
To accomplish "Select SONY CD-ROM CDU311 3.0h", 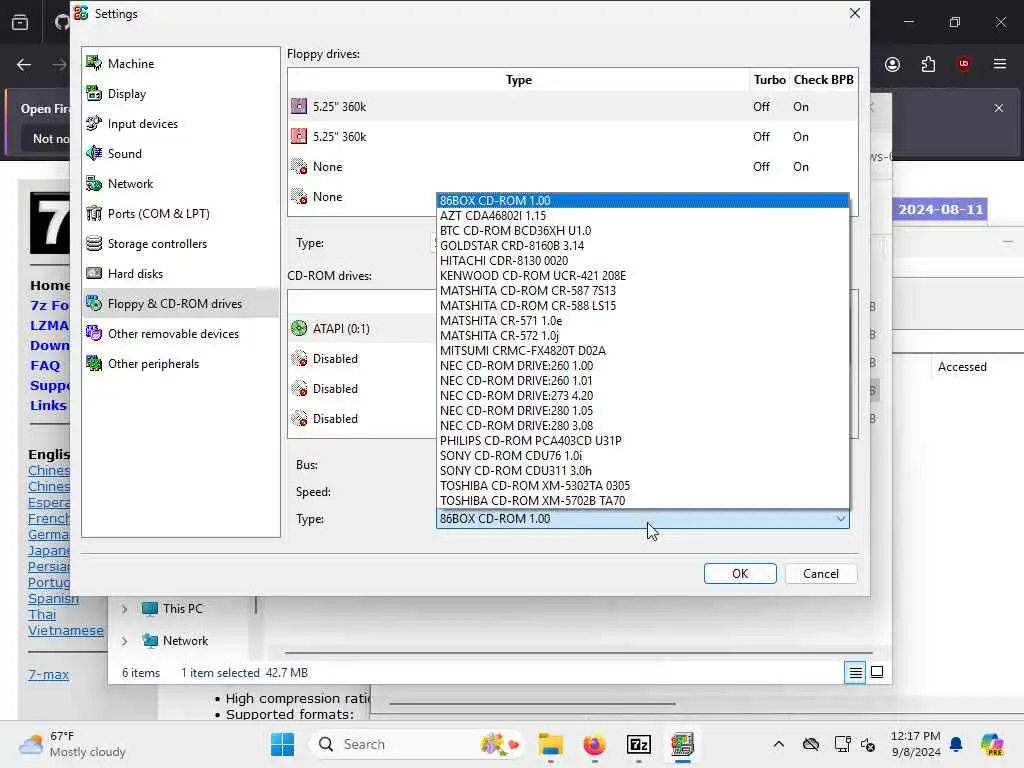I will [643, 471].
